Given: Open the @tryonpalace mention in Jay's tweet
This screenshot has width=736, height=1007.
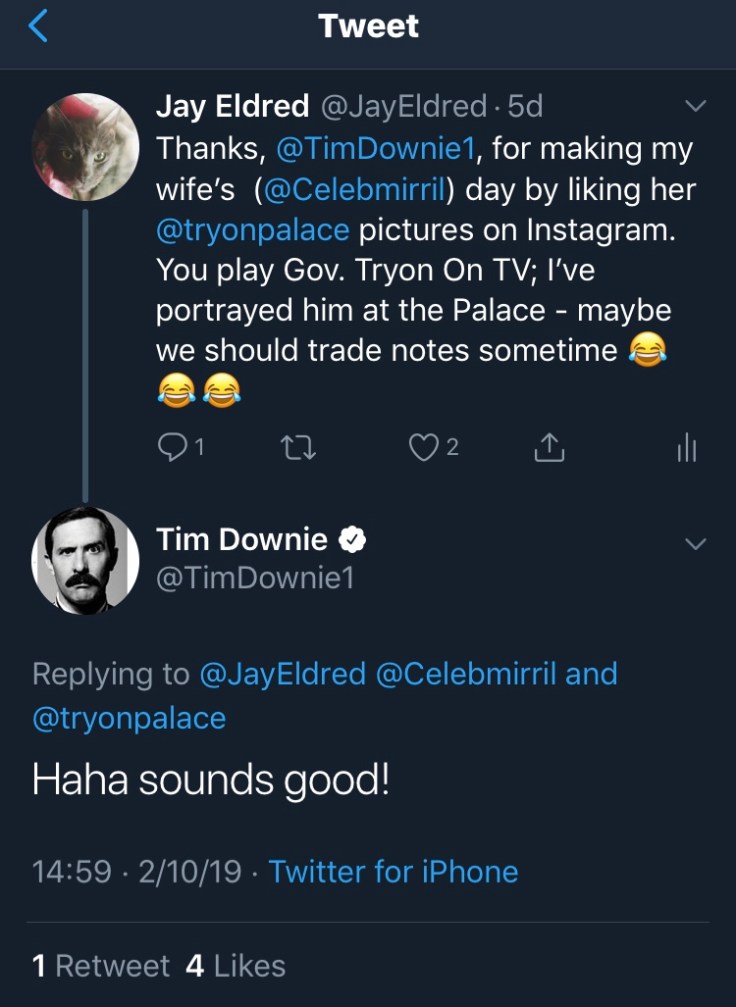Looking at the screenshot, I should point(253,231).
